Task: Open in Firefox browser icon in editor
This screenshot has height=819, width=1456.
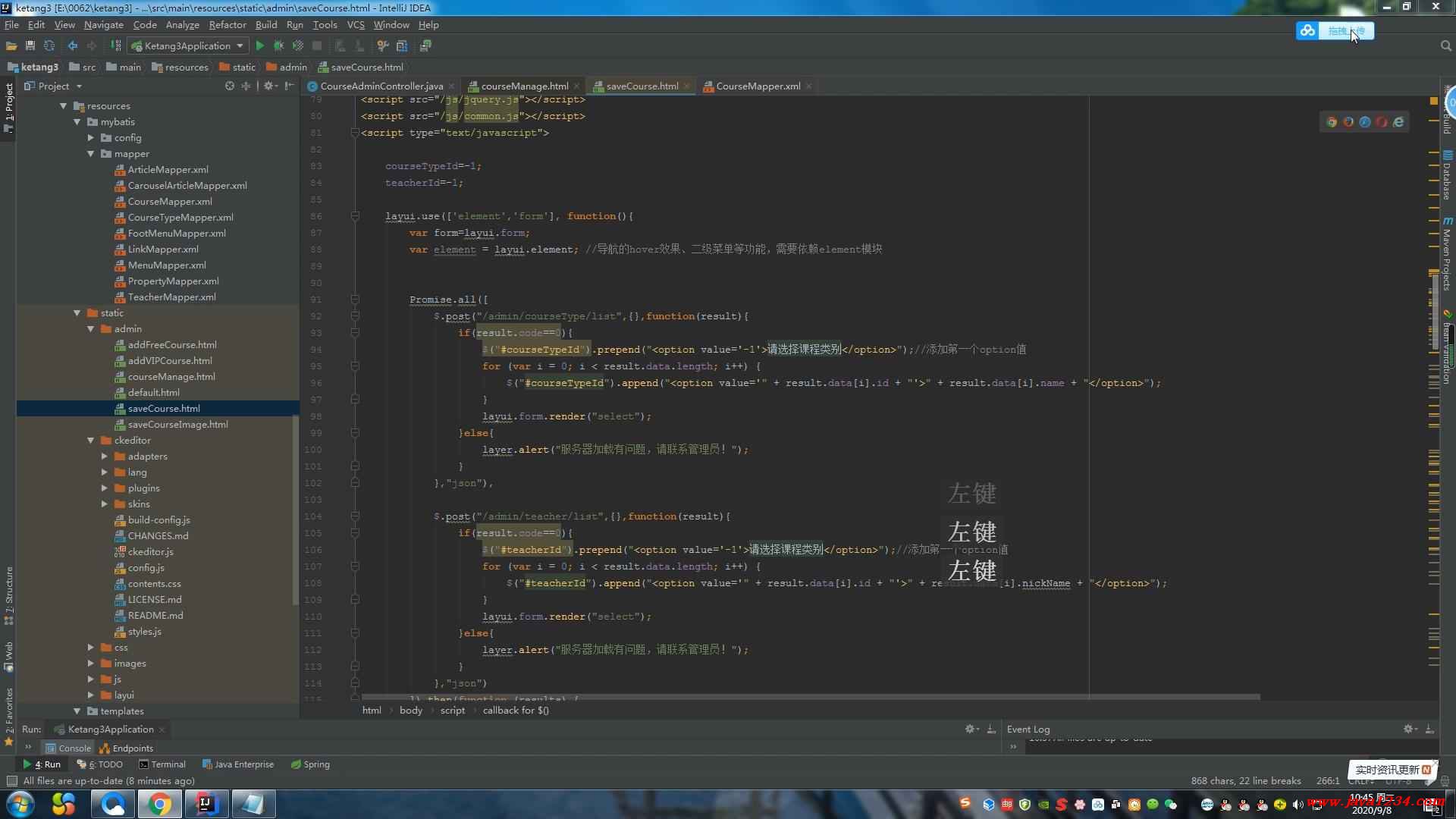Action: point(1348,121)
